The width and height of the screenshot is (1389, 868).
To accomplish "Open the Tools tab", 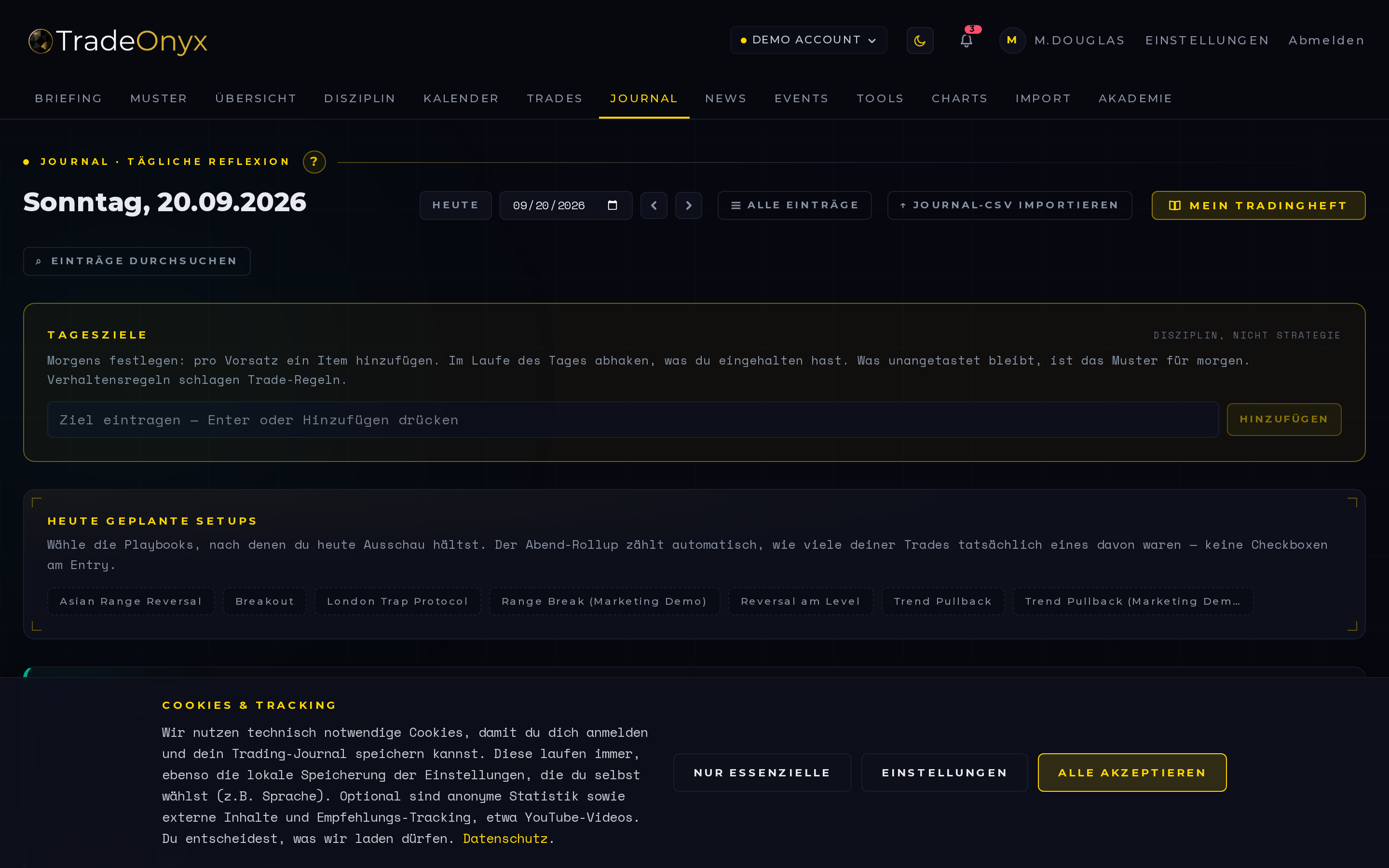I will 880,99.
